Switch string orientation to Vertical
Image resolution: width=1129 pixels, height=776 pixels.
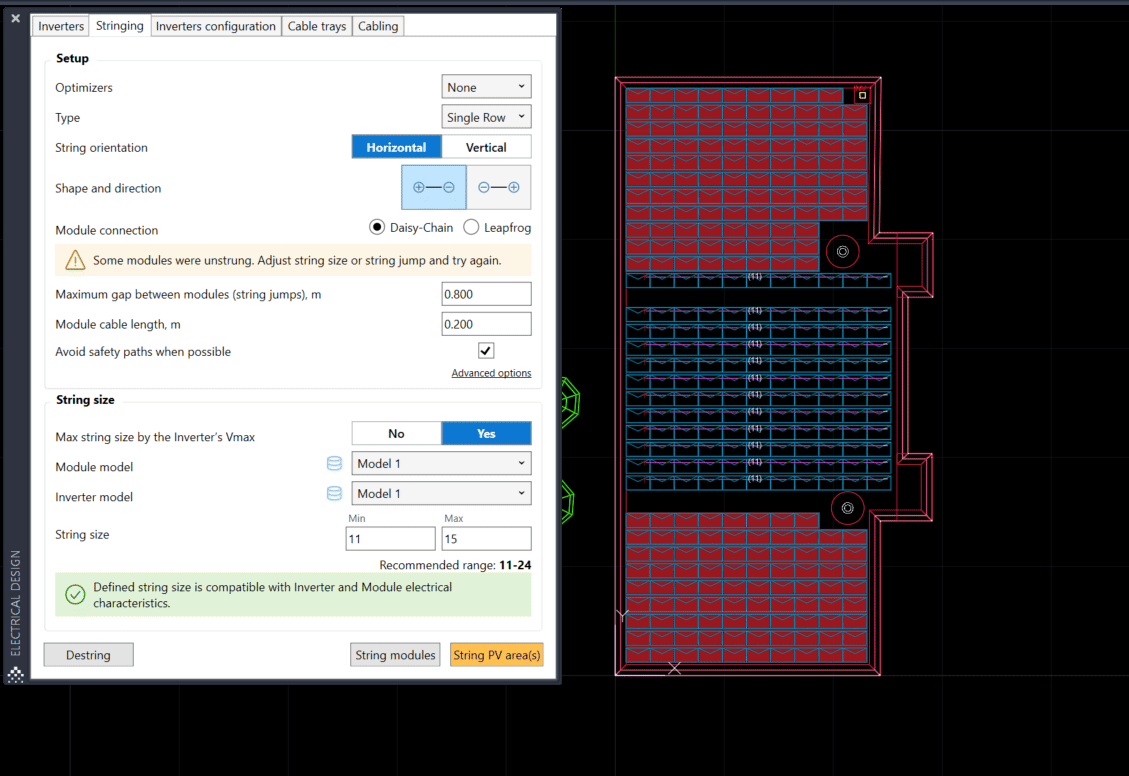(487, 146)
